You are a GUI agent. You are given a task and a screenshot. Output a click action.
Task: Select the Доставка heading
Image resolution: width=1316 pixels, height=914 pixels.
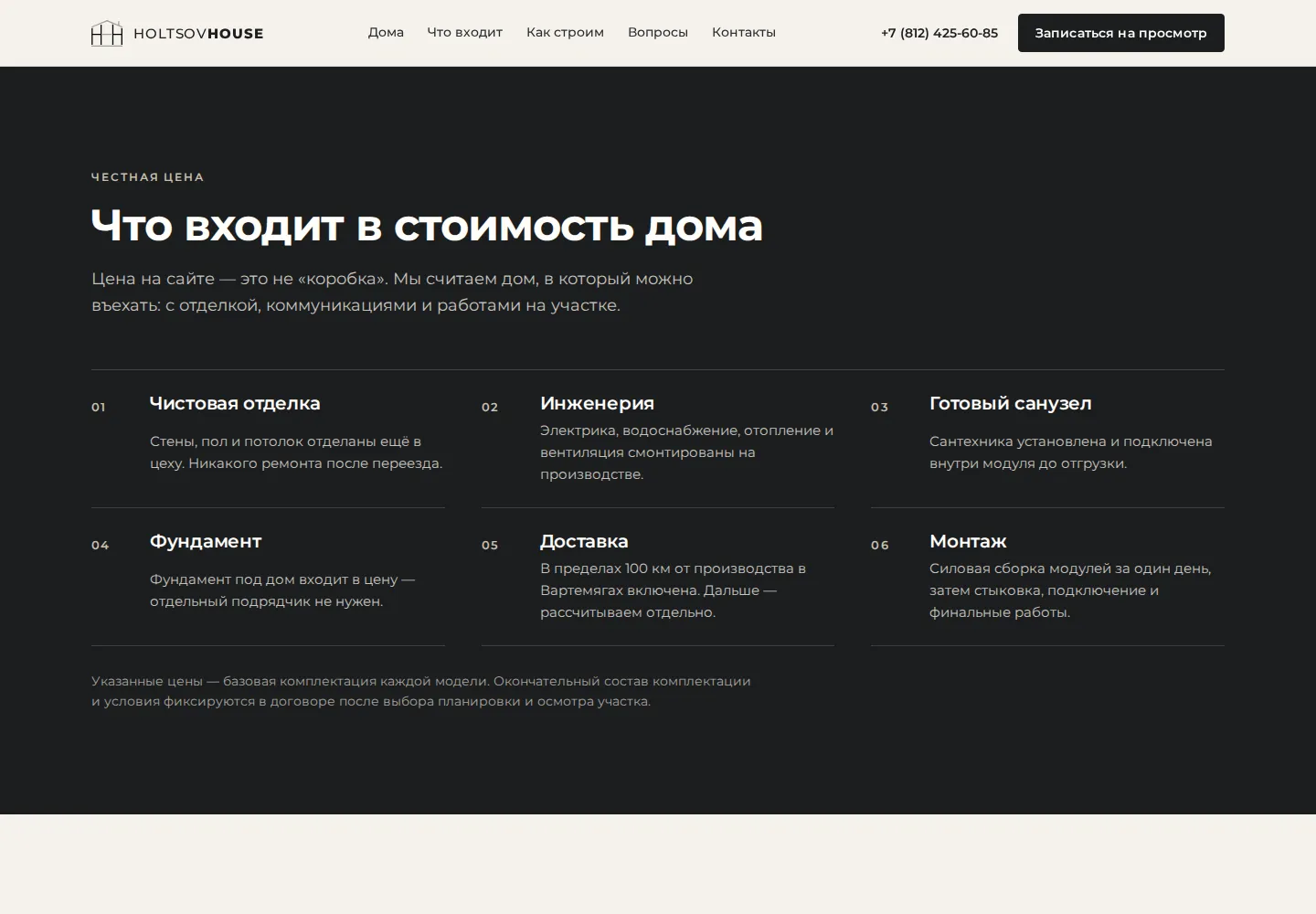click(584, 541)
